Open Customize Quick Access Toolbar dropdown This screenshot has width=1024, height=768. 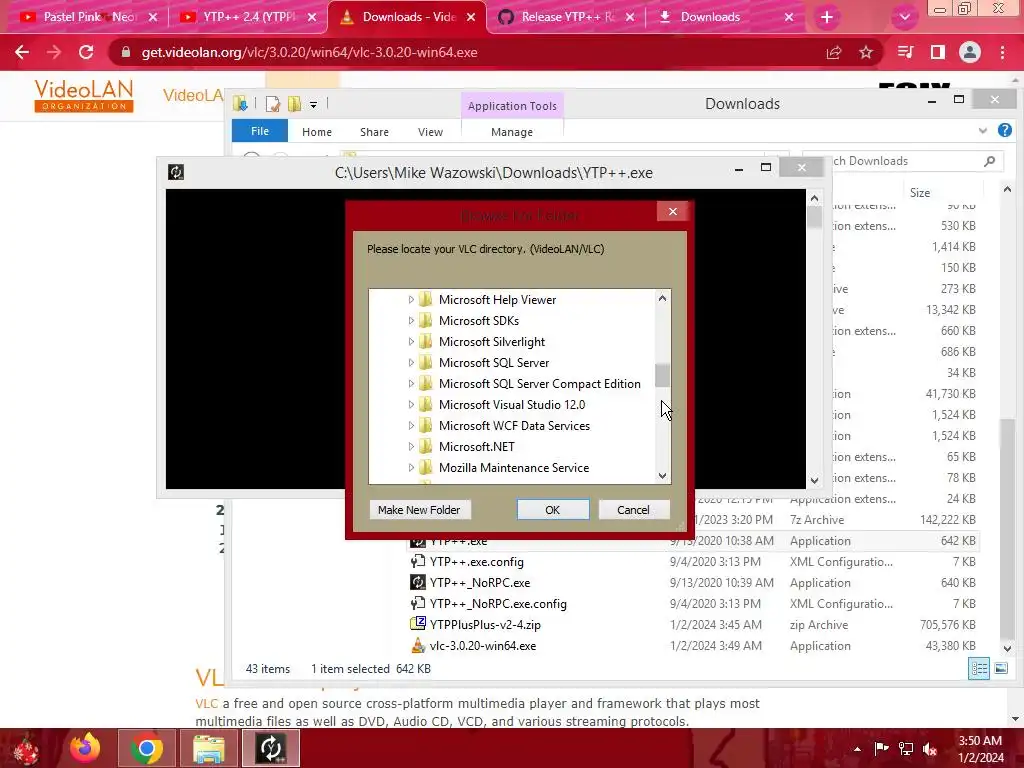click(313, 104)
